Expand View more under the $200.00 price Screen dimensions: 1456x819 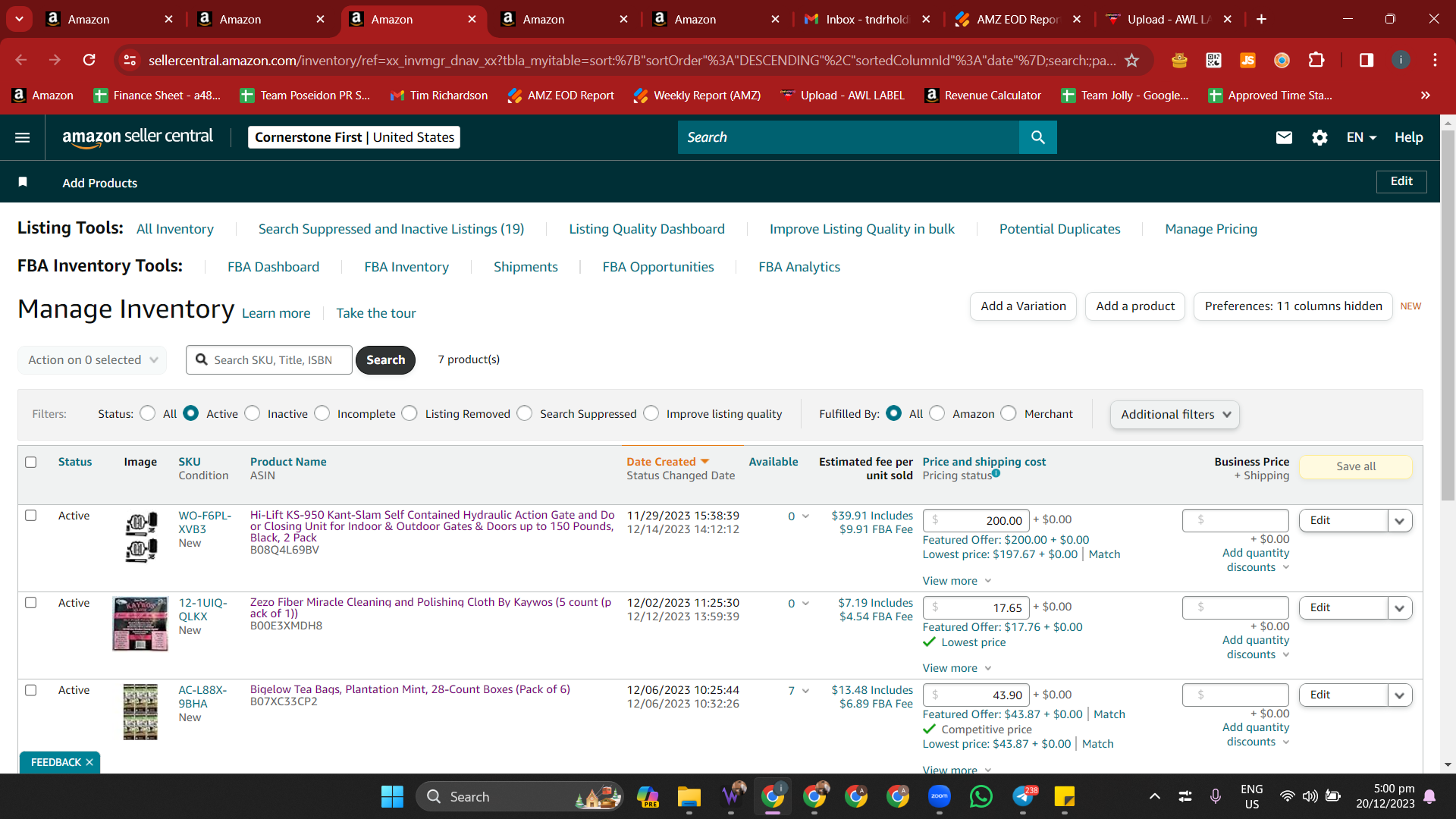[x=957, y=581]
